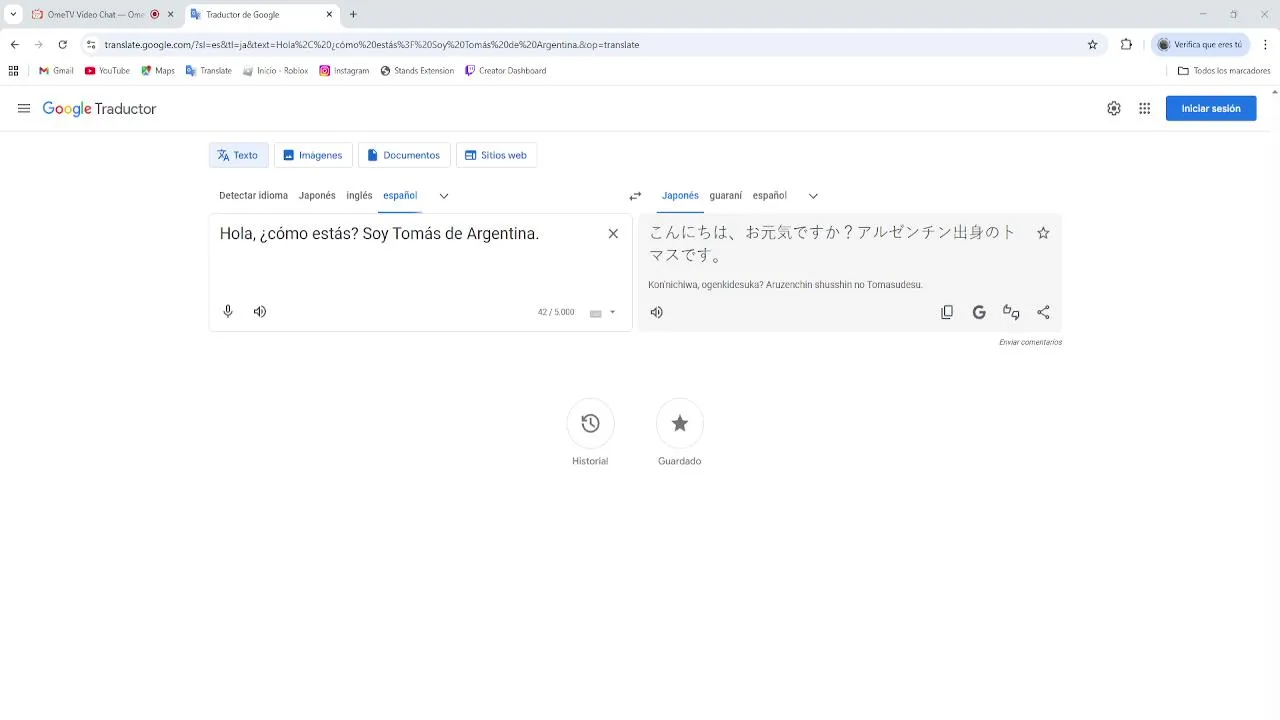Click the Iniciar sesión button

[x=1211, y=109]
